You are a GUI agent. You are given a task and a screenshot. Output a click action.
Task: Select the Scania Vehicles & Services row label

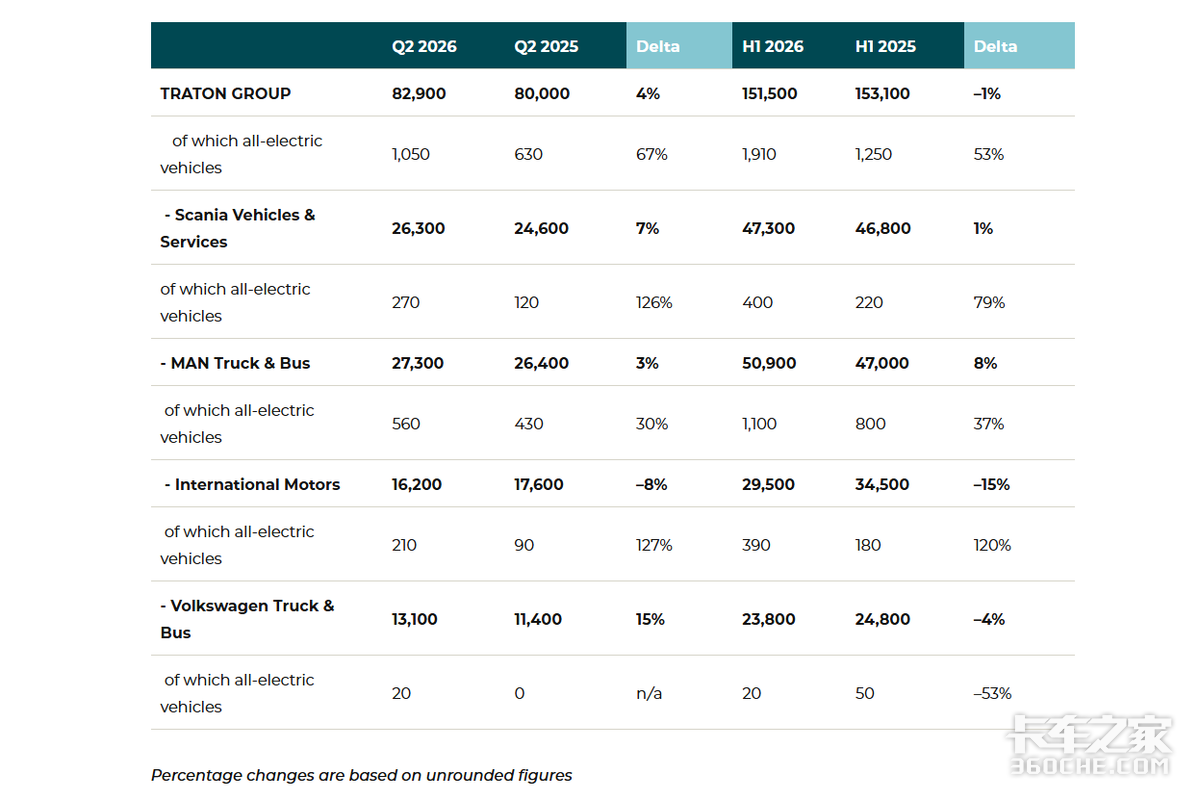coord(237,228)
